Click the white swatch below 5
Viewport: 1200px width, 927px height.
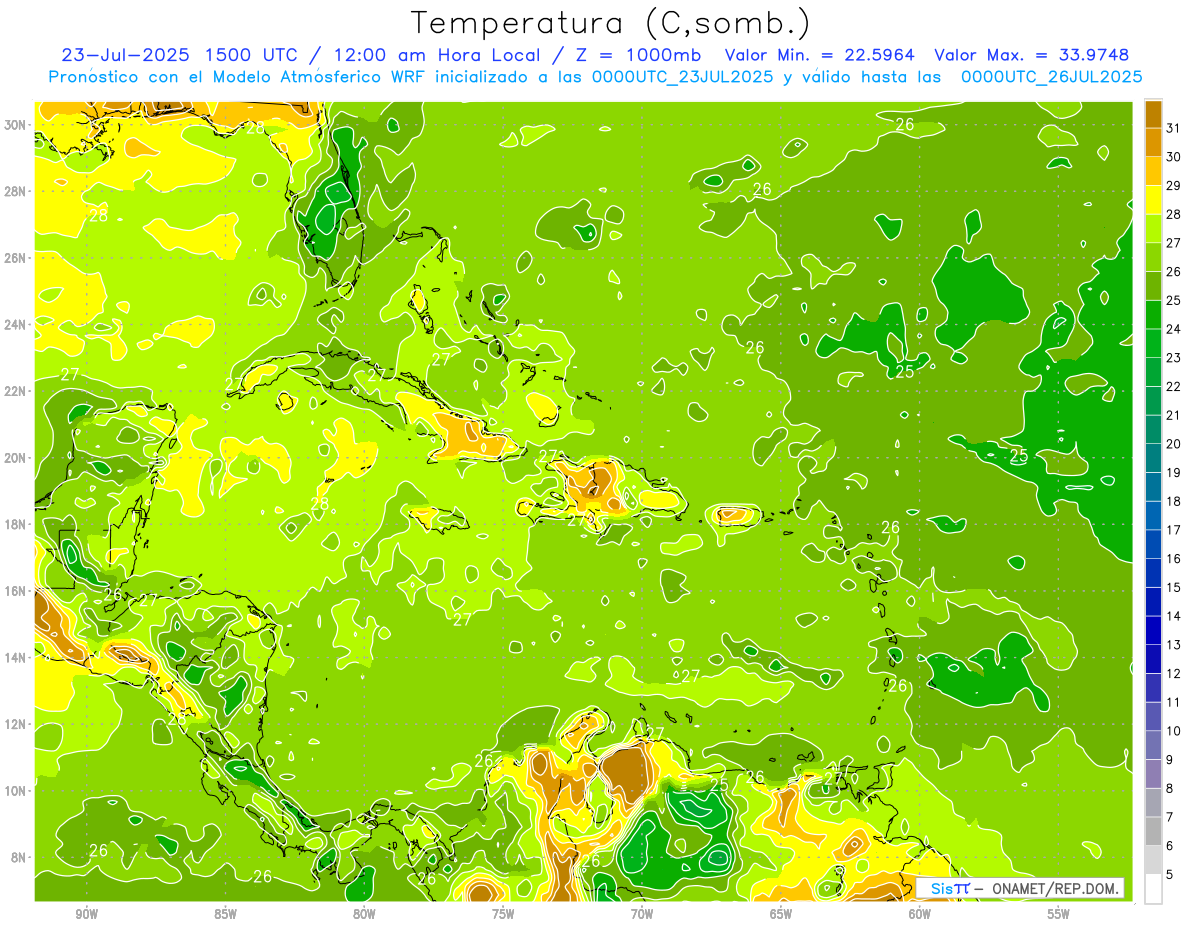[x=1153, y=889]
